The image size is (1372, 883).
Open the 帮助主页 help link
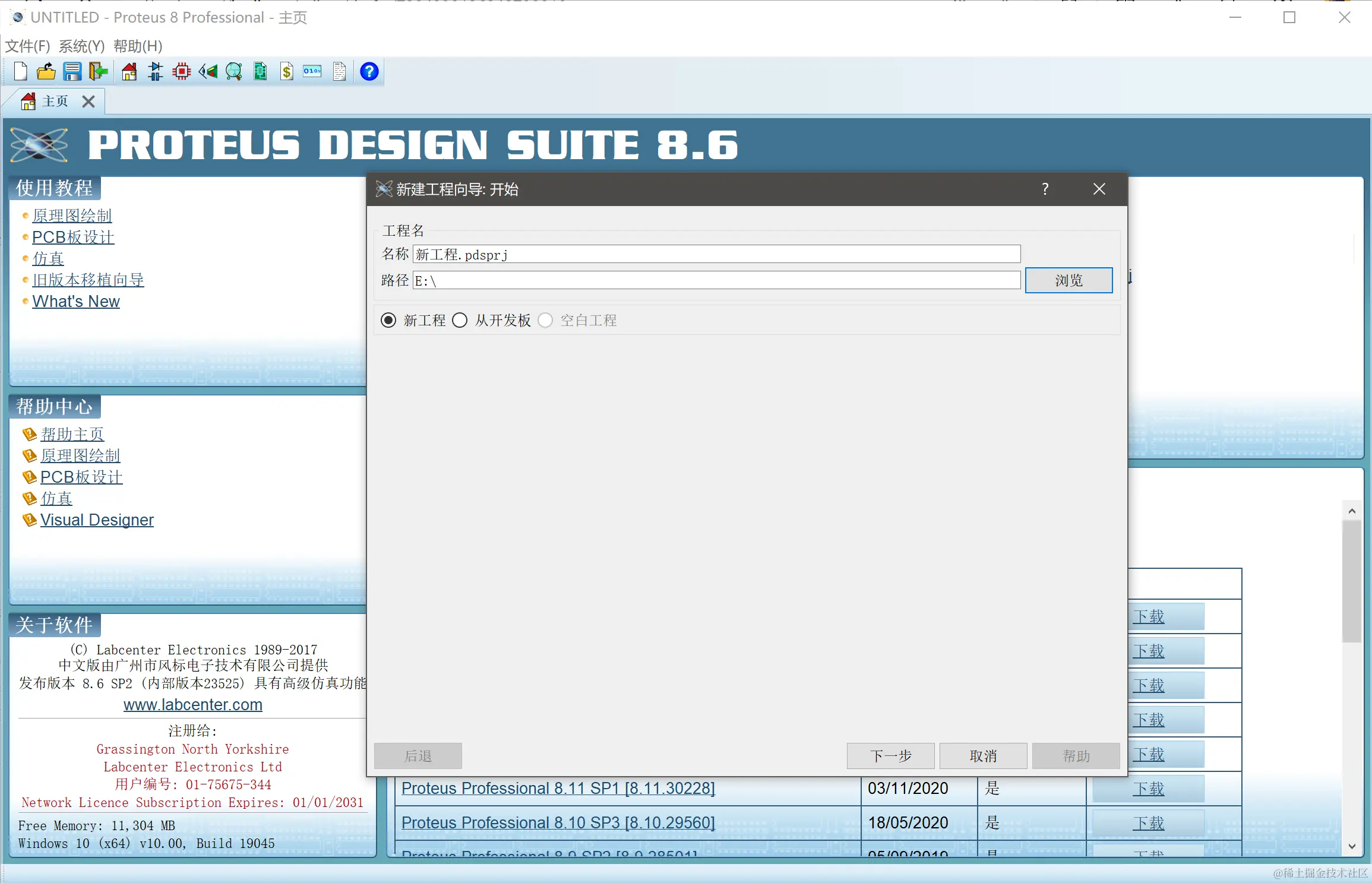tap(72, 434)
